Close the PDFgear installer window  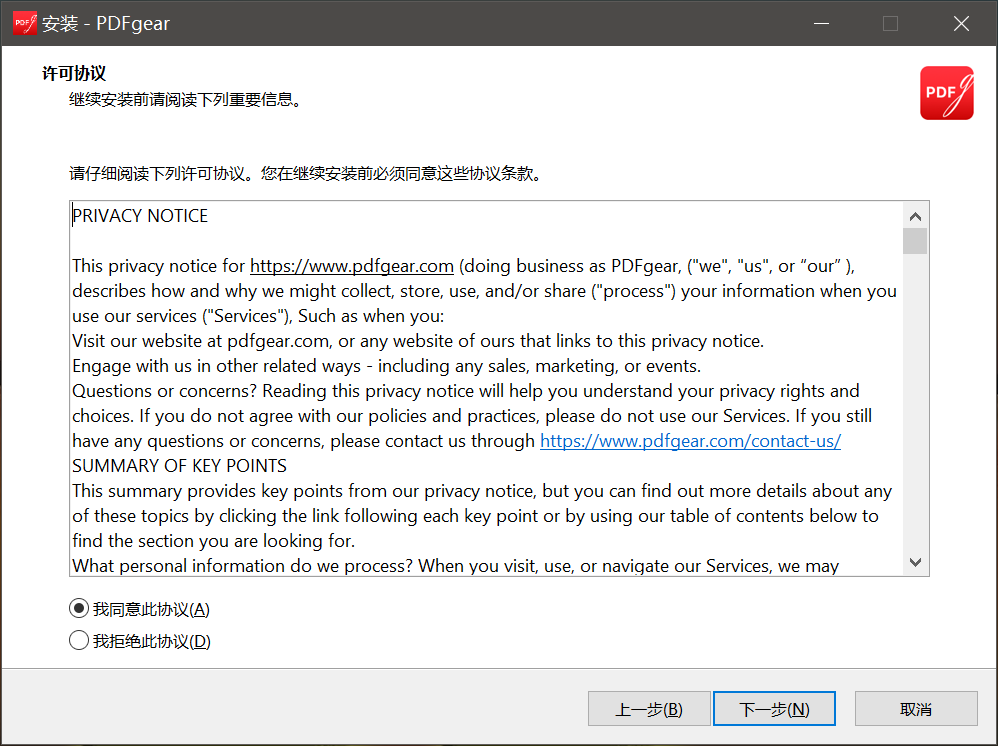coord(961,24)
